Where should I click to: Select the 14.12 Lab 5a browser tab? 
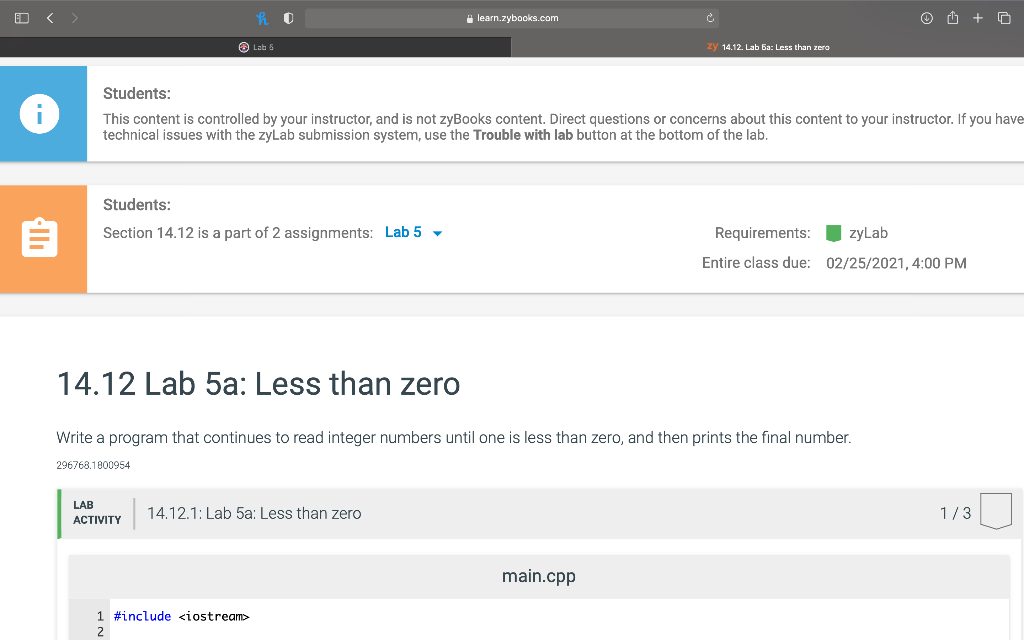click(770, 46)
